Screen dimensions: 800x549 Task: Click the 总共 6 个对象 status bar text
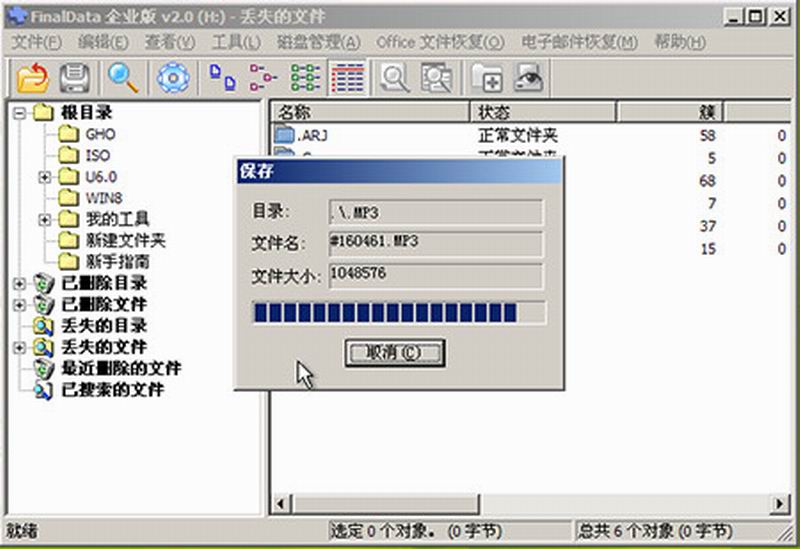tap(655, 532)
